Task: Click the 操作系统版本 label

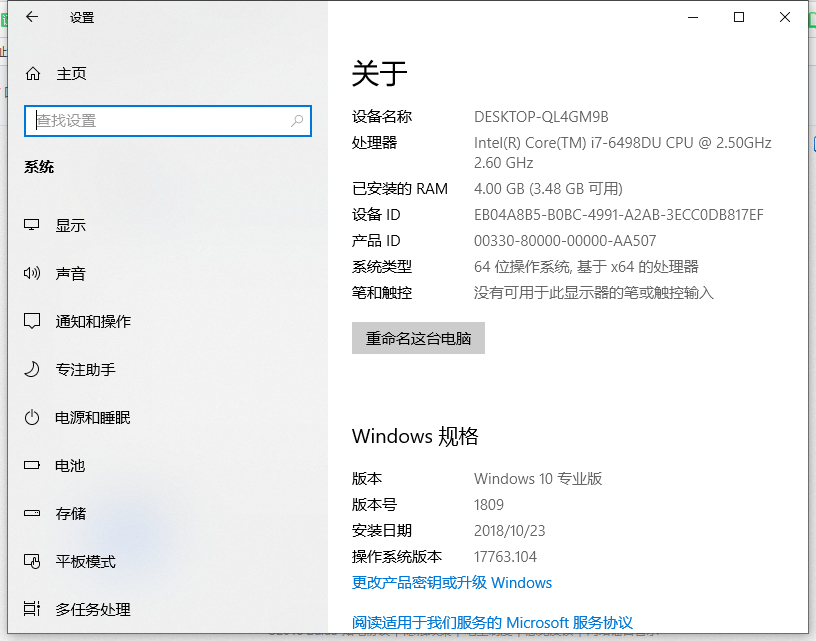Action: pos(397,557)
